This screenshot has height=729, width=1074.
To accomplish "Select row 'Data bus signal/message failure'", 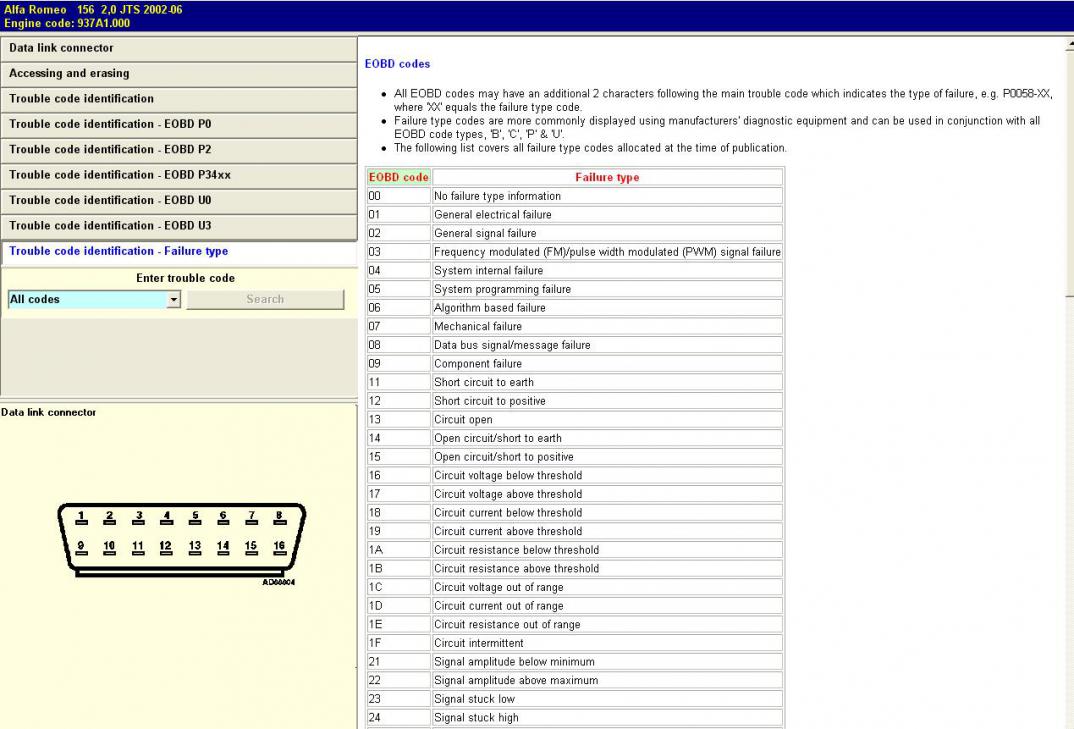I will 575,345.
